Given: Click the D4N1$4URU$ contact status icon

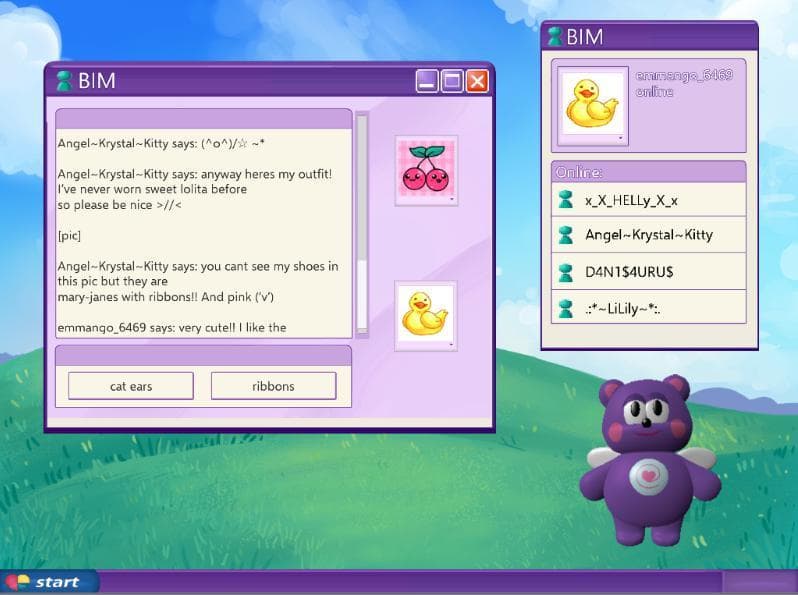Looking at the screenshot, I should click(565, 272).
